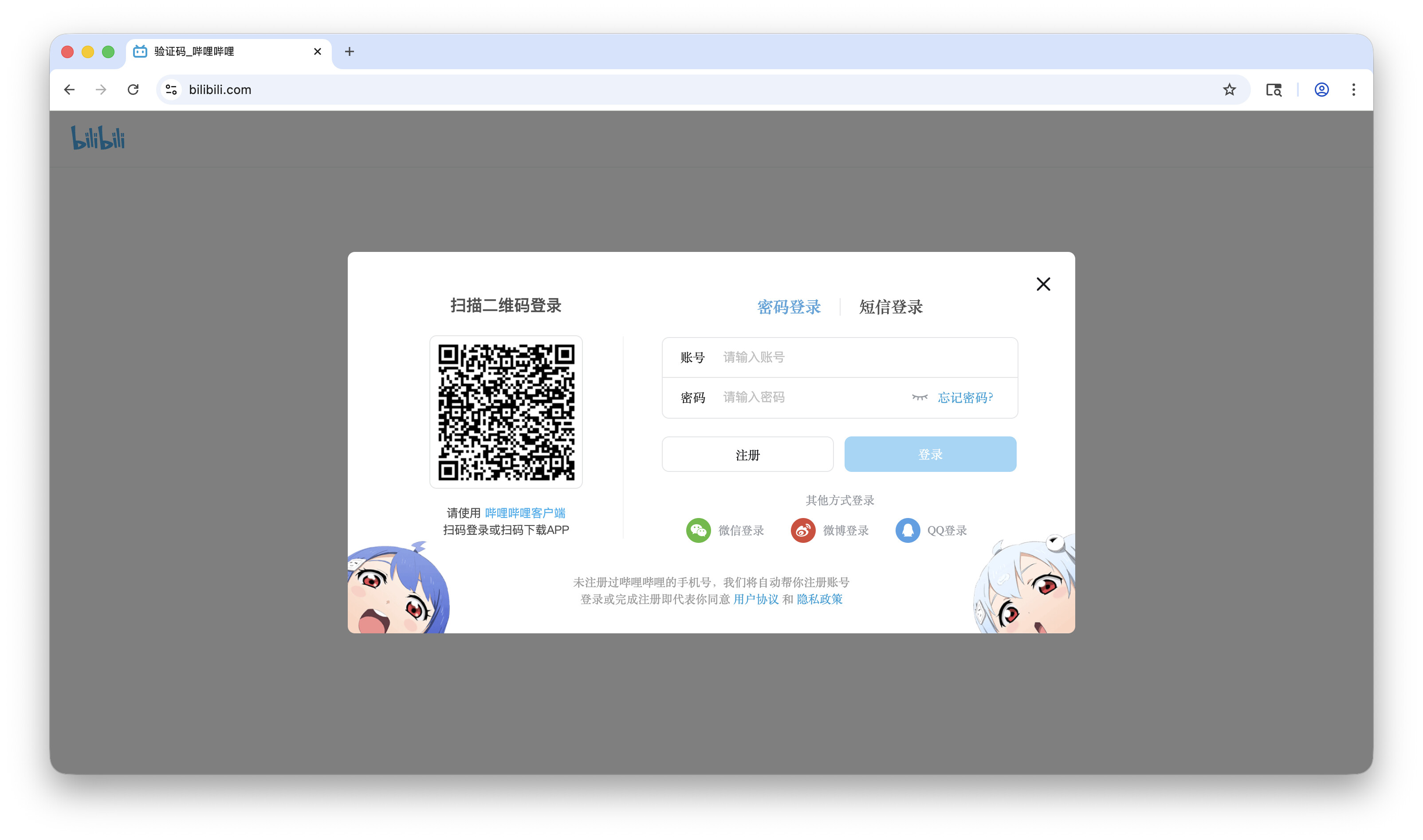Toggle password visibility eye icon
The height and width of the screenshot is (840, 1423).
point(919,397)
